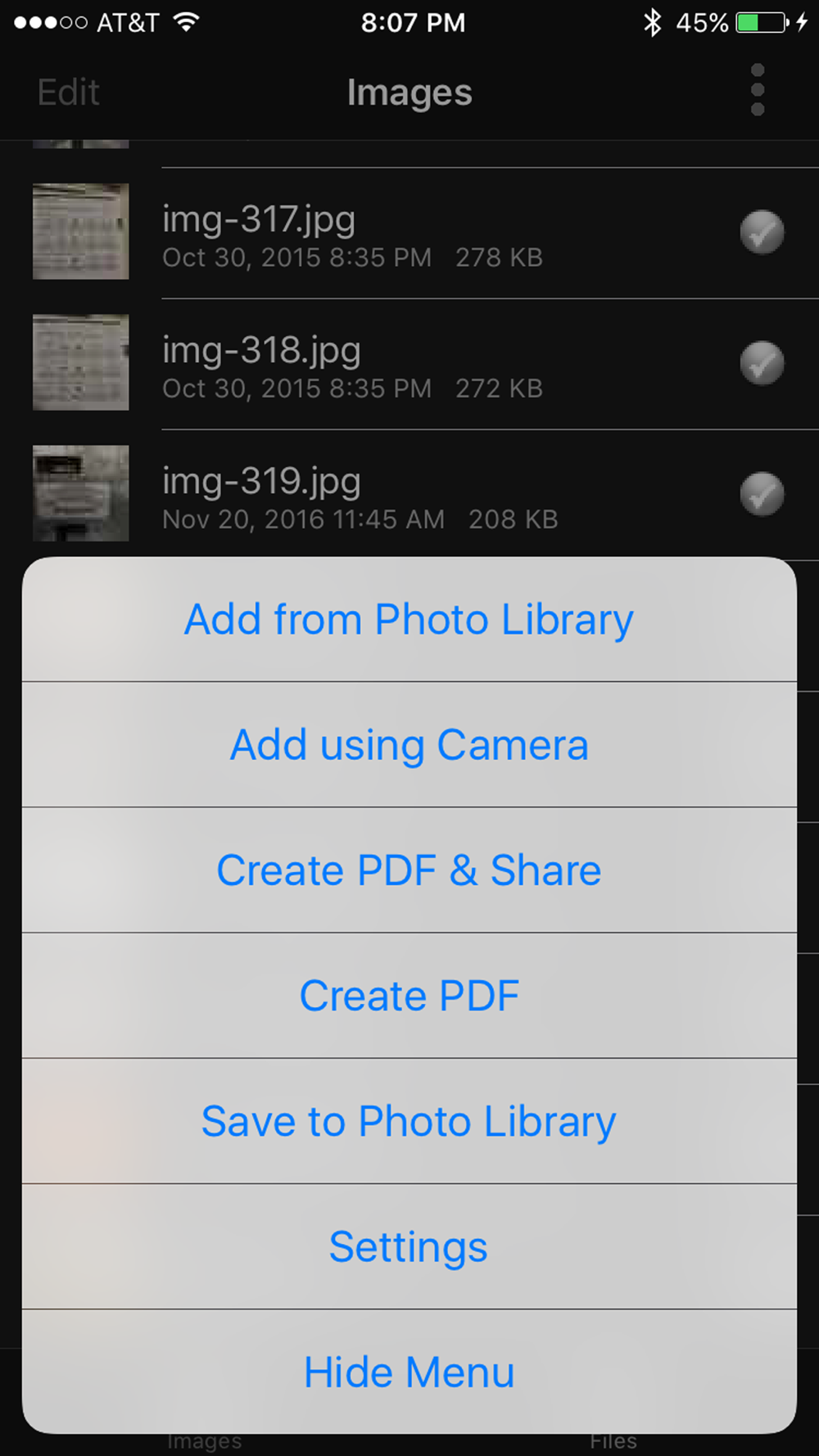Select the Create PDF option
The image size is (819, 1456).
coord(409,996)
